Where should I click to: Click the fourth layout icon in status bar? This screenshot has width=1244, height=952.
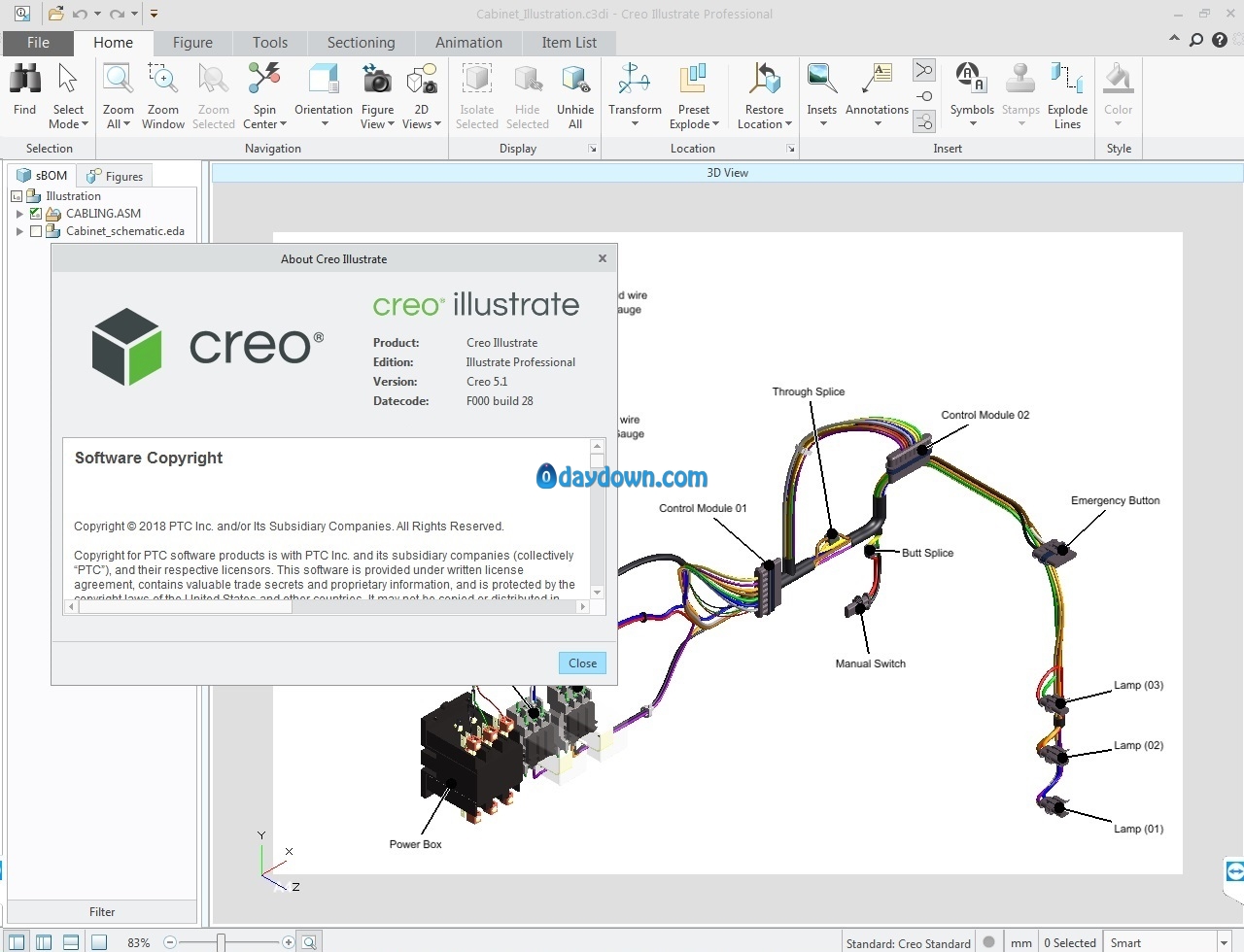pyautogui.click(x=98, y=942)
